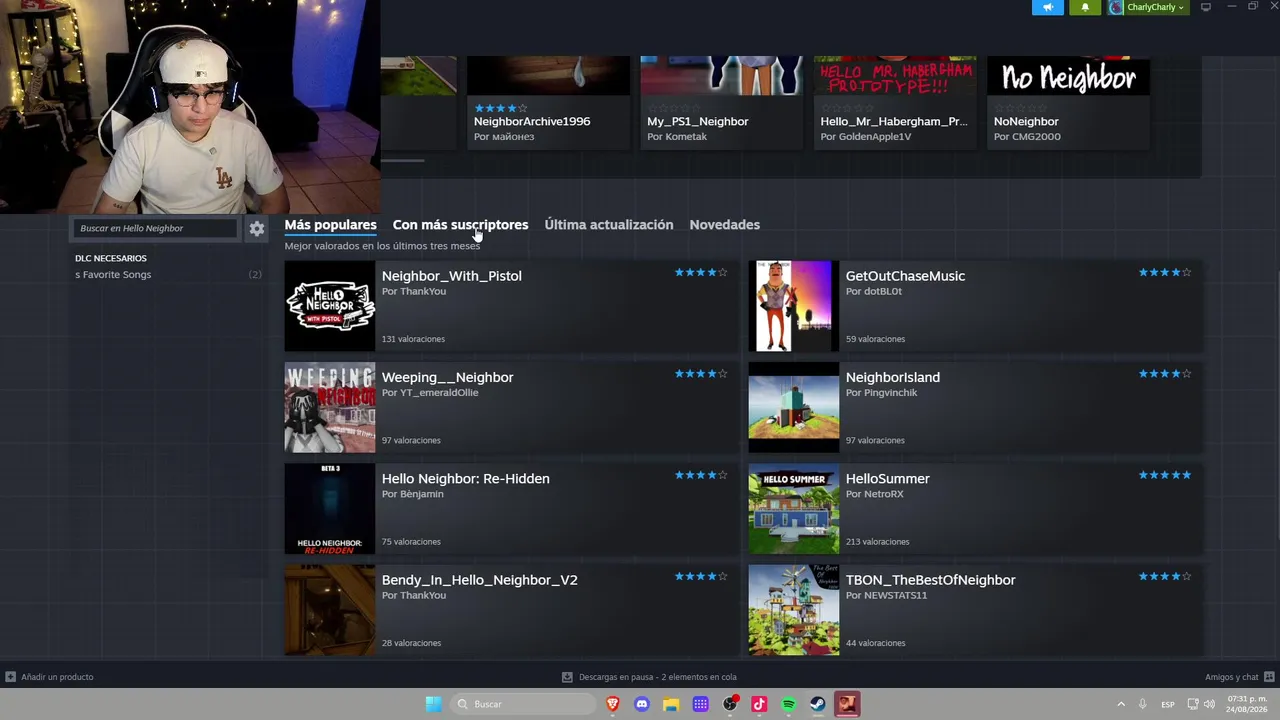The width and height of the screenshot is (1280, 720).
Task: Open the downloads icon in status bar
Action: point(567,677)
